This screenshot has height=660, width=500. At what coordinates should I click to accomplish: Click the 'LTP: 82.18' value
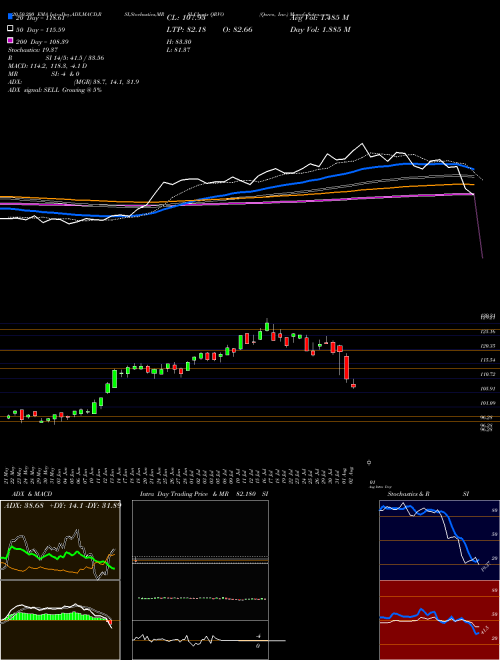pyautogui.click(x=186, y=30)
